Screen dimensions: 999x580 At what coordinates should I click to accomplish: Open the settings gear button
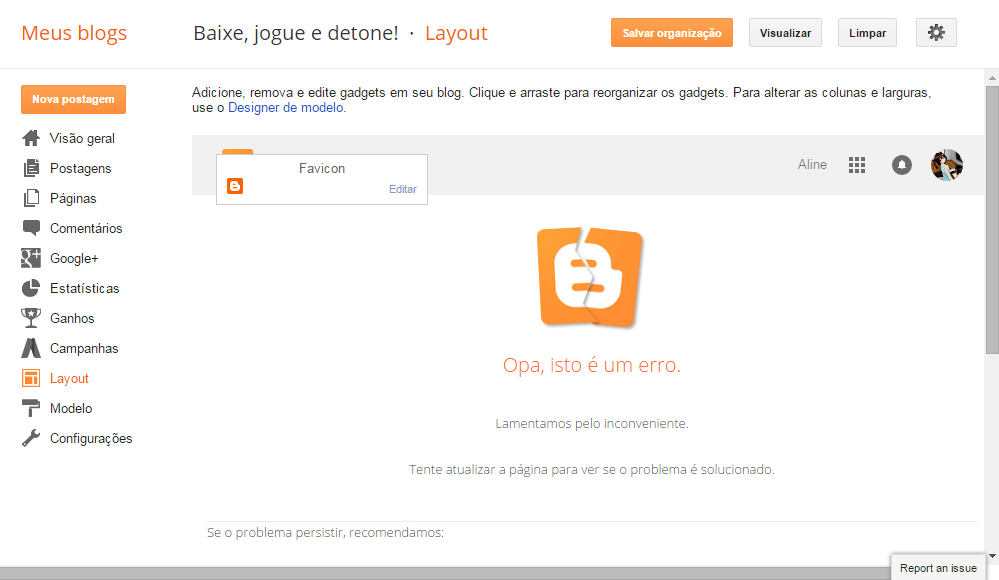(936, 33)
